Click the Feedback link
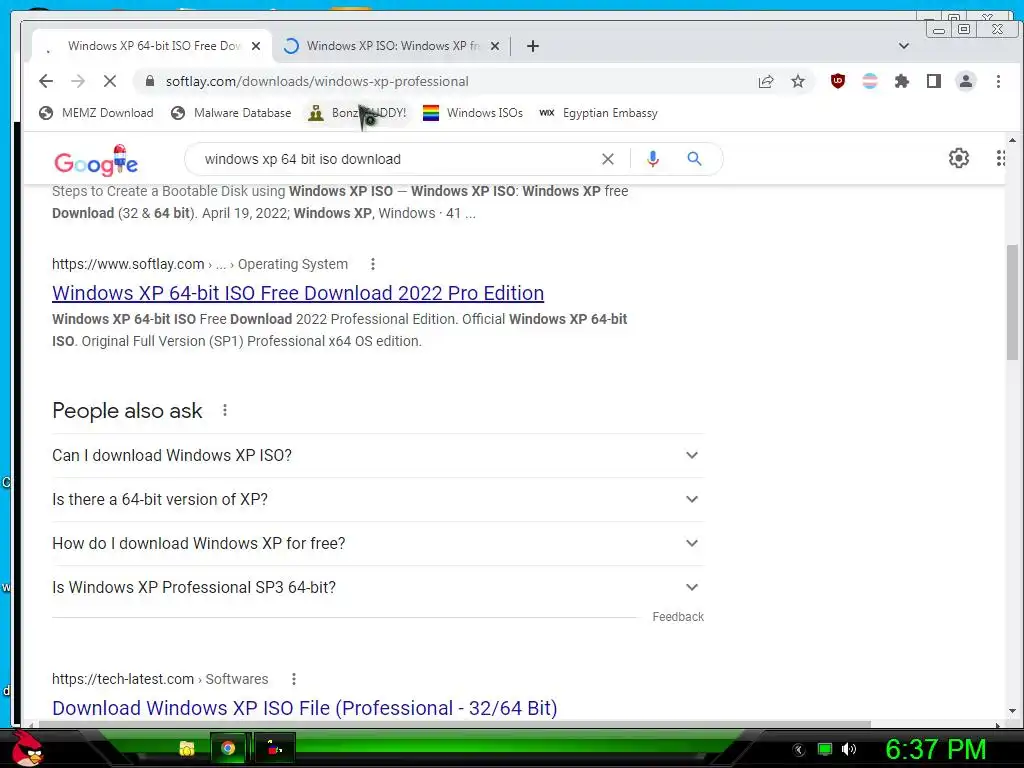This screenshot has width=1024, height=768. pos(678,616)
